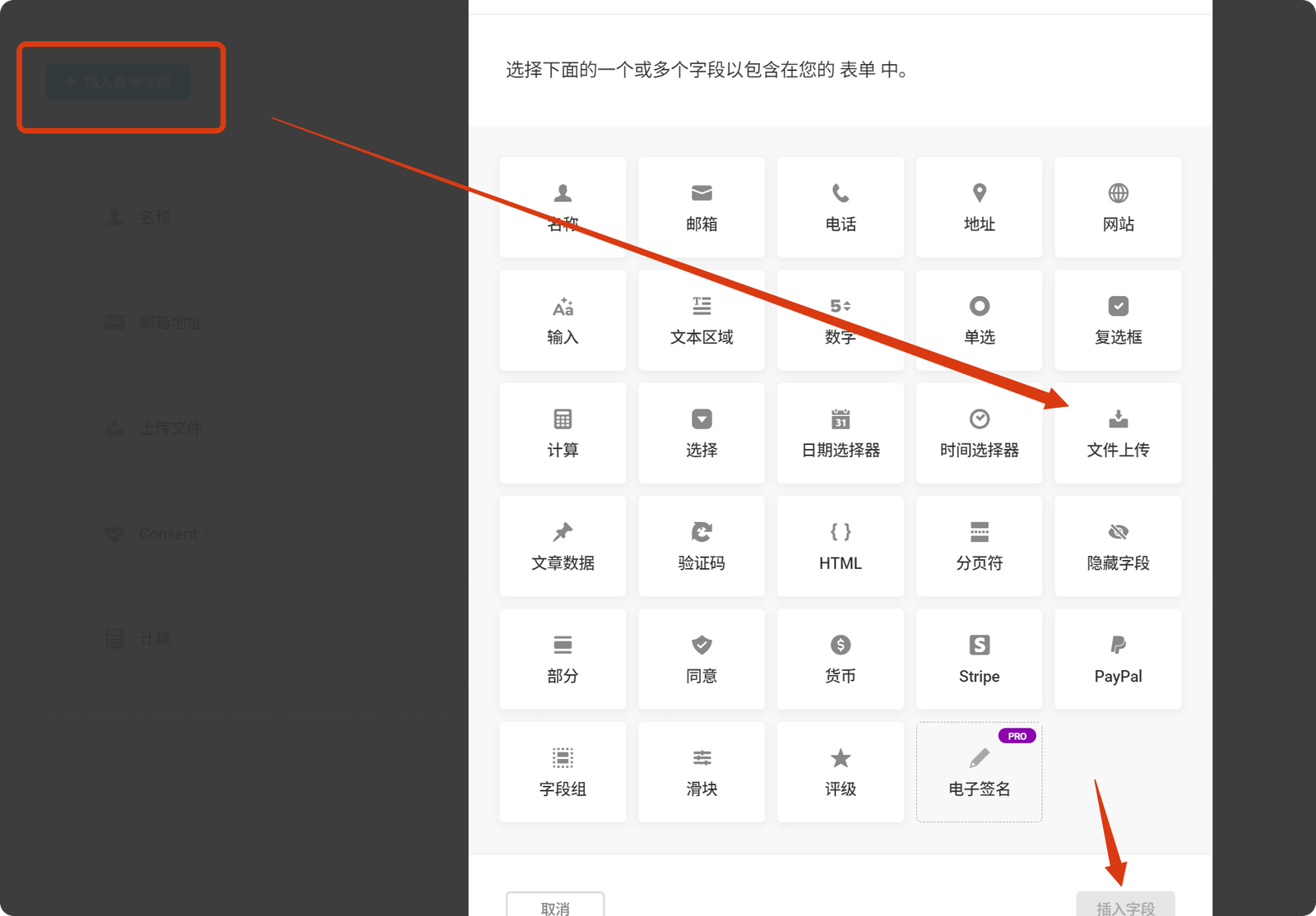1316x916 pixels.
Task: Select the HTML field tile
Action: click(841, 546)
